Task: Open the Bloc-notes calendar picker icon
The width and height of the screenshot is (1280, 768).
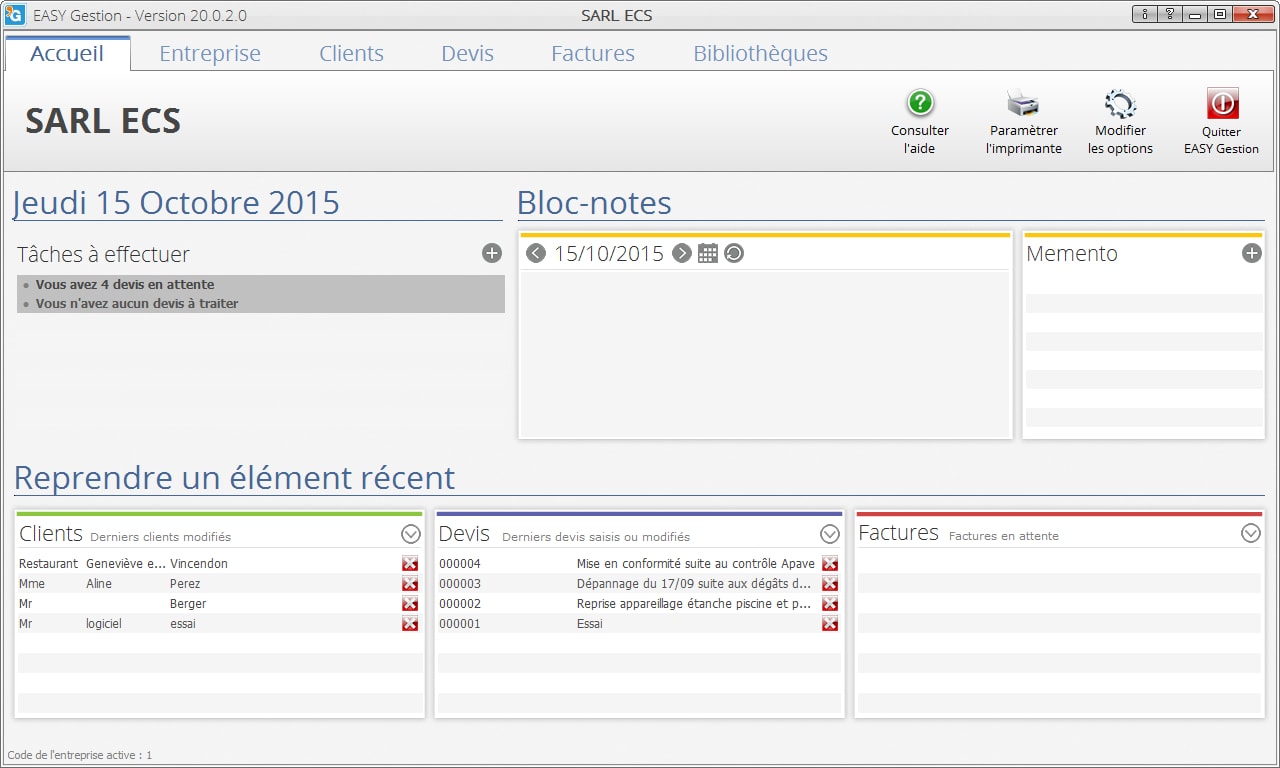Action: [x=708, y=253]
